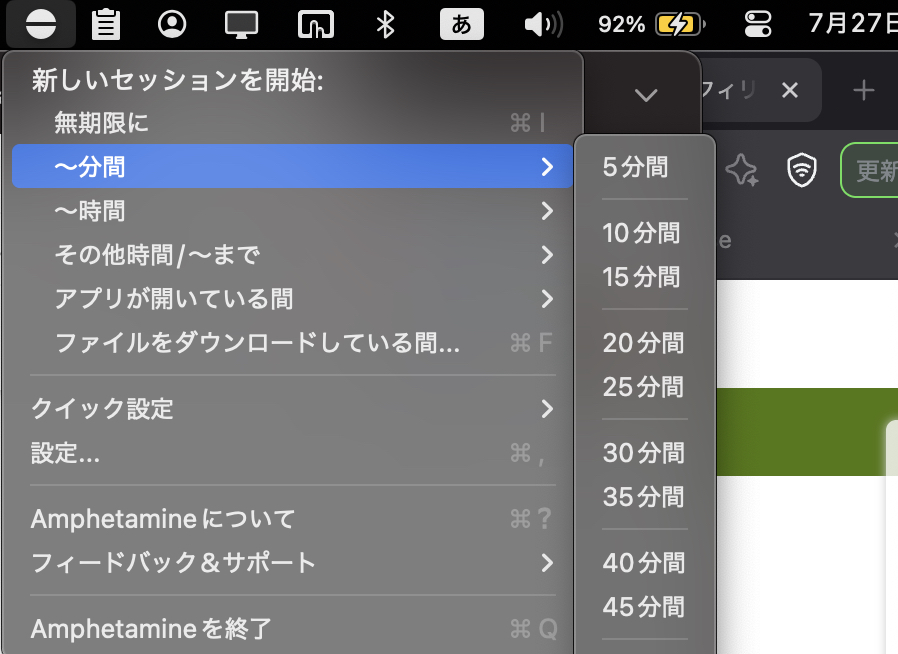The width and height of the screenshot is (898, 654).
Task: Click the user account circle icon
Action: point(172,24)
